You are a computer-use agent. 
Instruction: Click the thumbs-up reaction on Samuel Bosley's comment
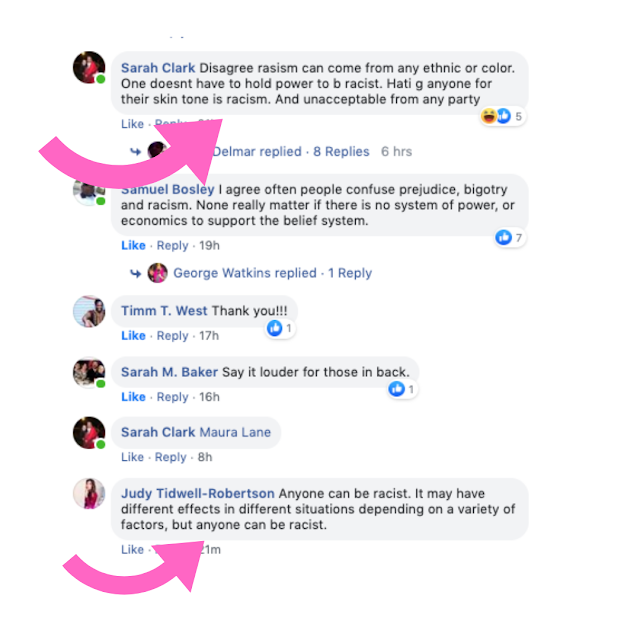click(x=503, y=237)
